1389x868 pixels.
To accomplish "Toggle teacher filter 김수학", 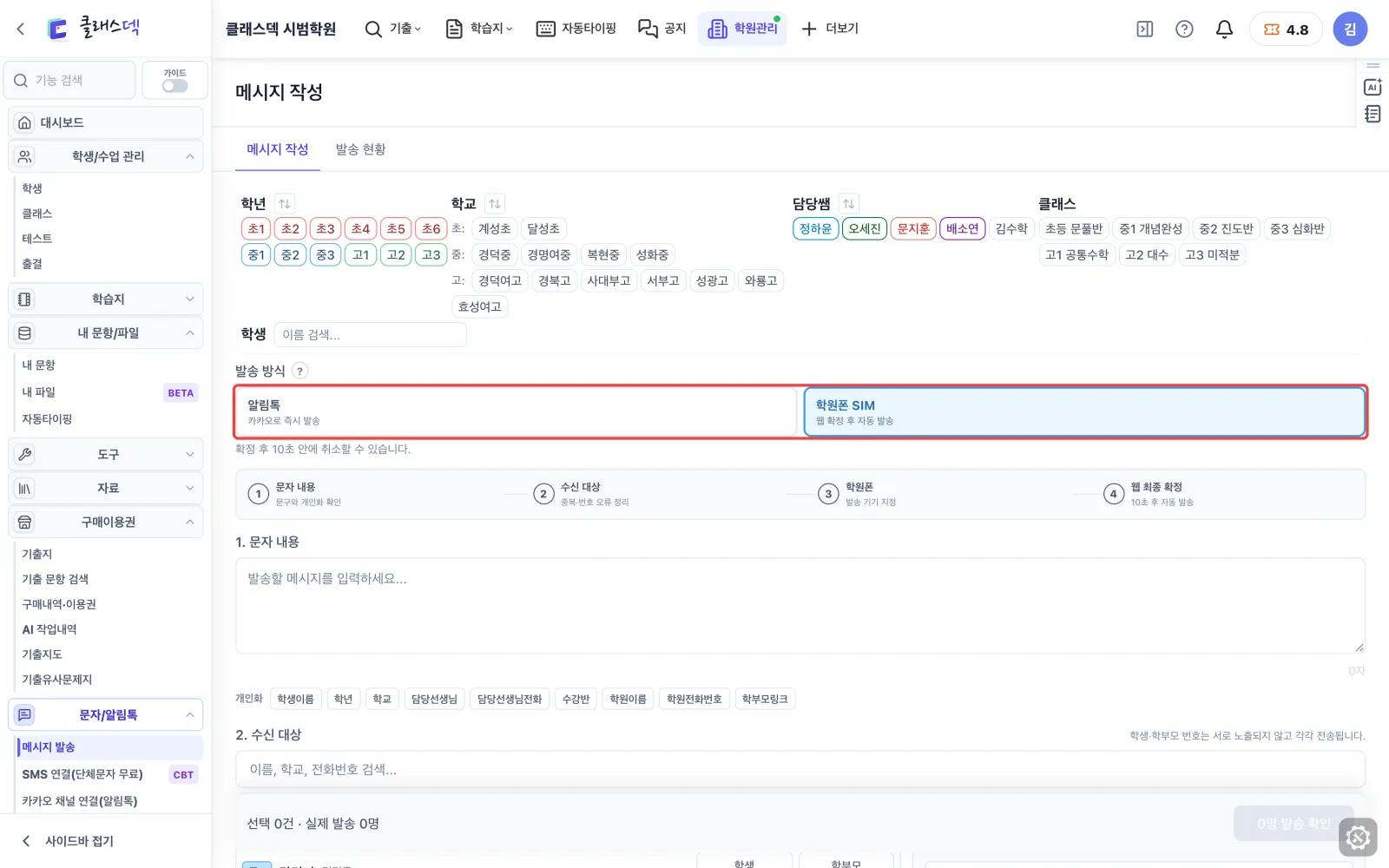I will 1011,228.
